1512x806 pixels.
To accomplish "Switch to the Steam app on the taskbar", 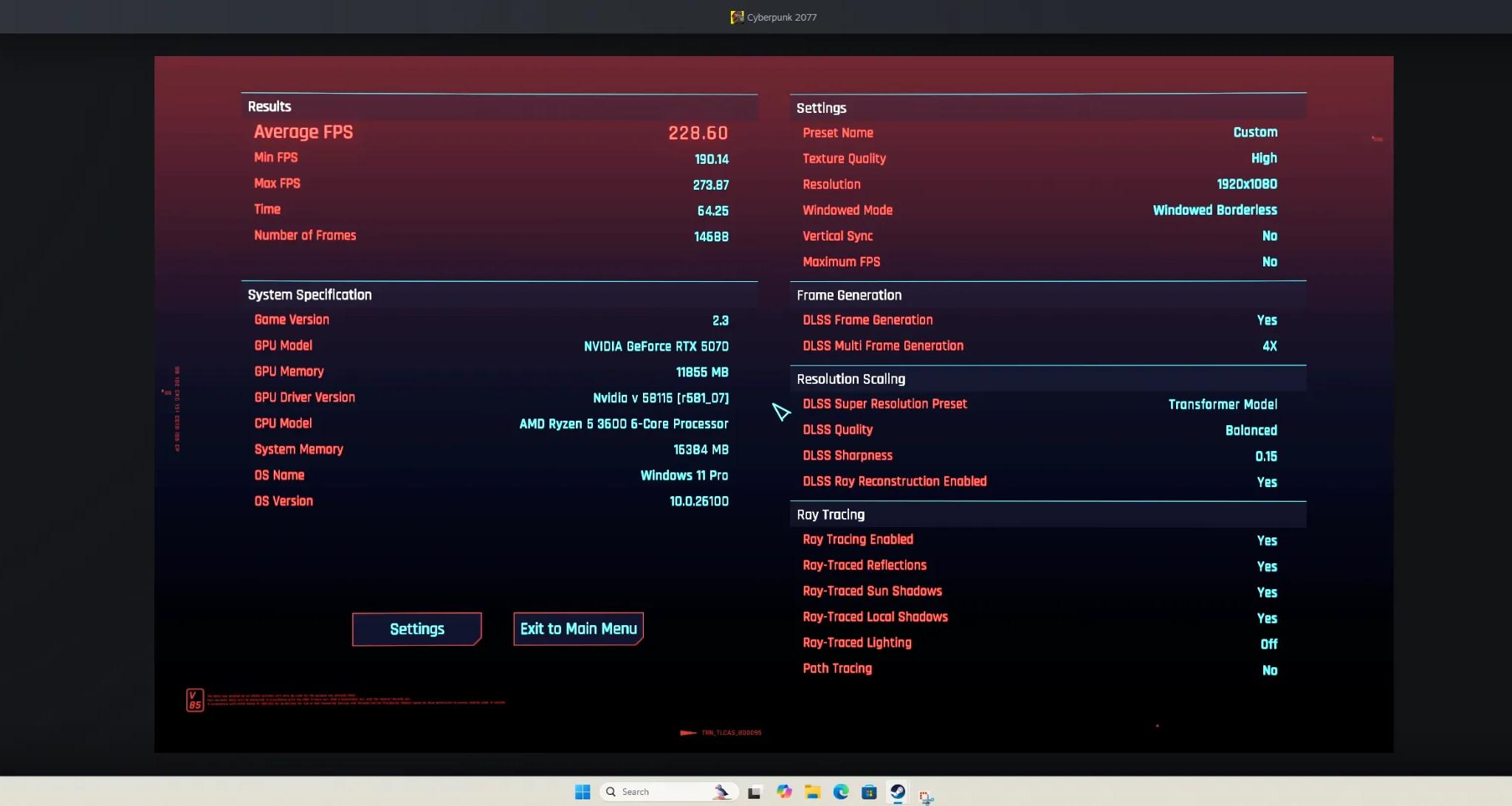I will coord(898,792).
